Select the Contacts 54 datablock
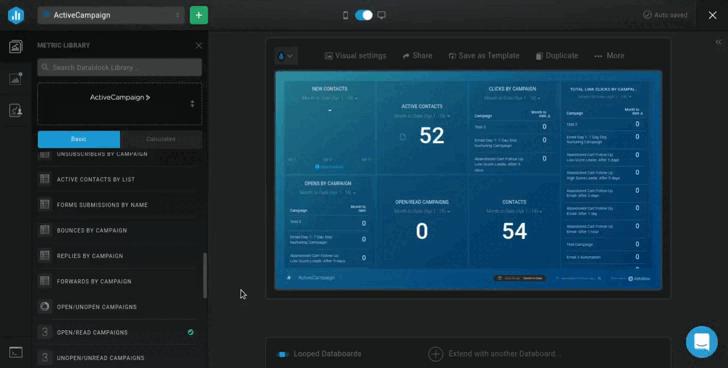The width and height of the screenshot is (728, 368). 514,222
